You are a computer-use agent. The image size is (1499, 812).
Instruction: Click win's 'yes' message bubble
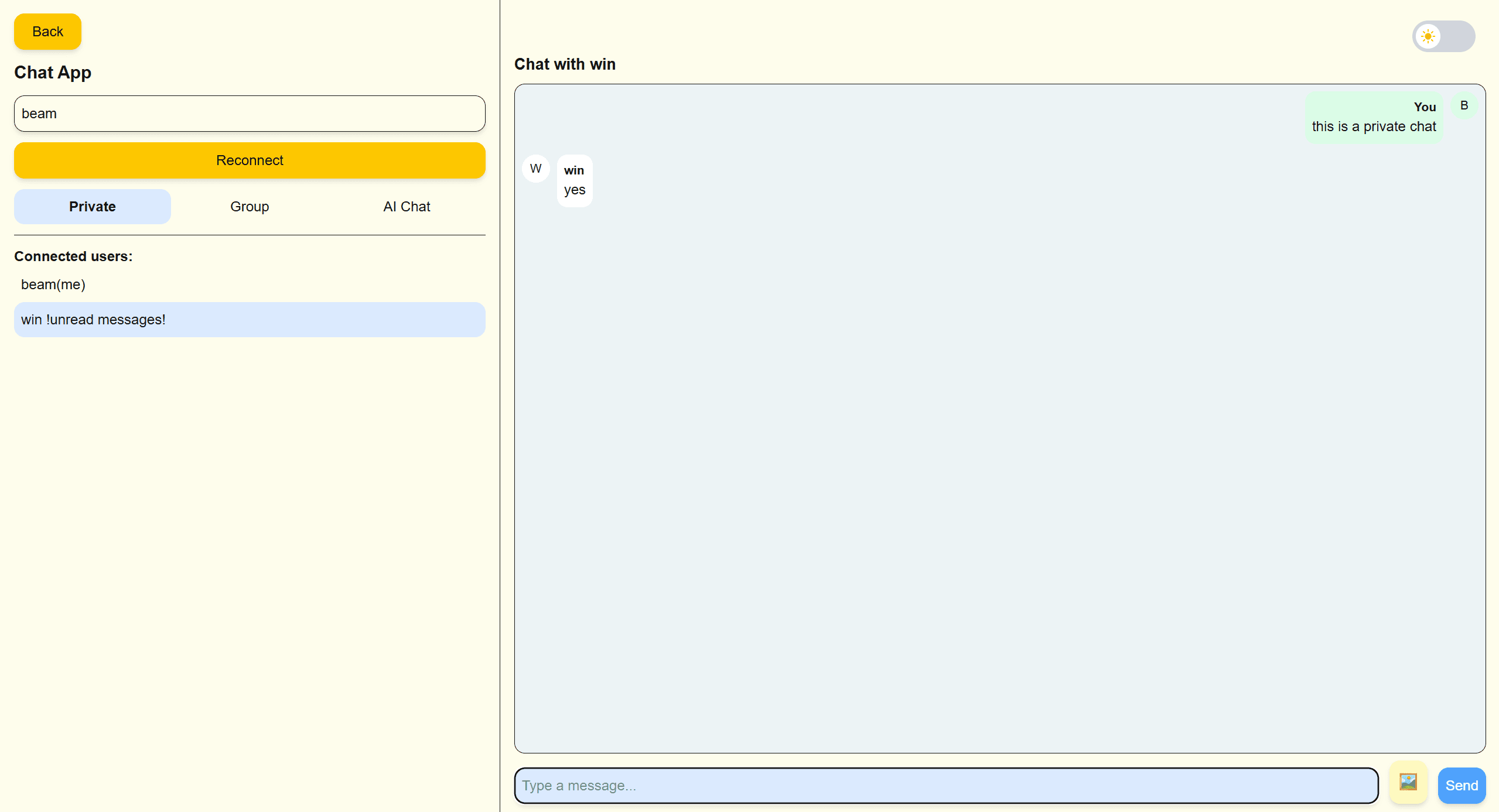pyautogui.click(x=575, y=180)
